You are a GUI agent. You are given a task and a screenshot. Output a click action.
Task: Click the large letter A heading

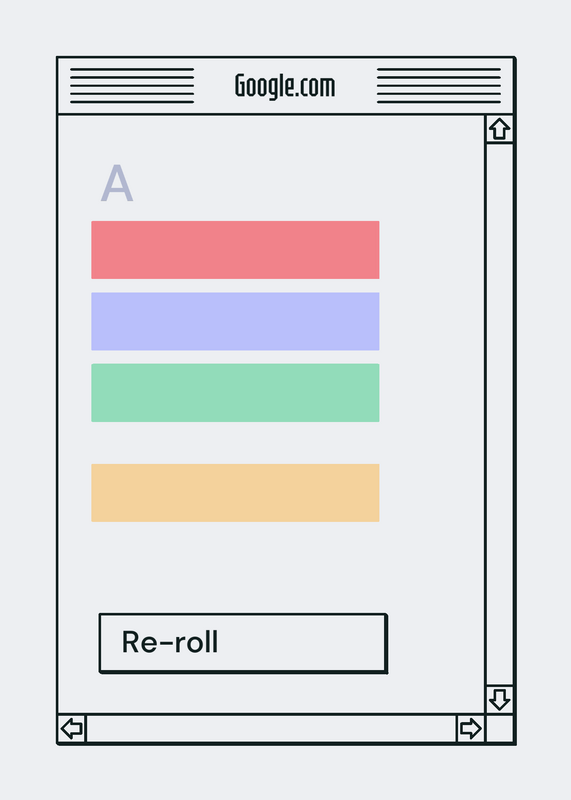pos(117,183)
